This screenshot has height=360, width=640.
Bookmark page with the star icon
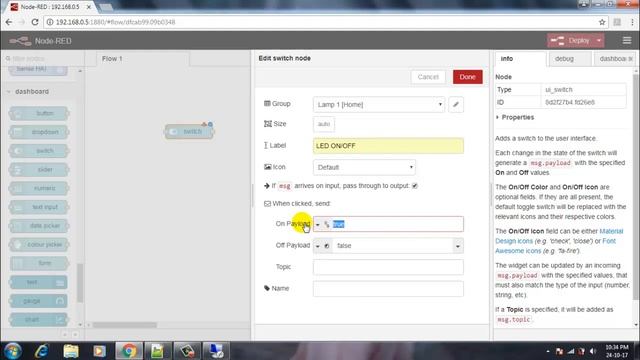[x=602, y=22]
